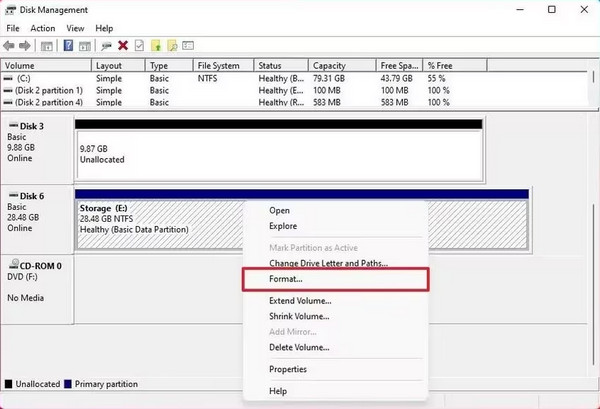Screen dimensions: 600x409
Task: Click the blue Primary partition legend swatch
Action: [x=68, y=384]
